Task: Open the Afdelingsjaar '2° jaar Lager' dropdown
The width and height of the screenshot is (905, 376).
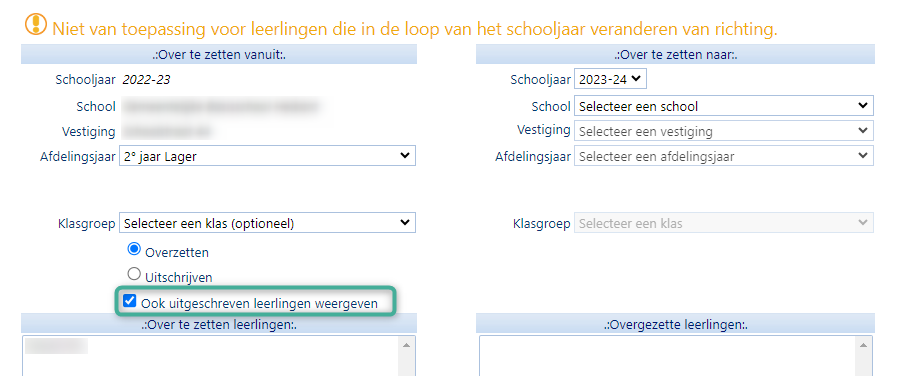Action: point(267,155)
